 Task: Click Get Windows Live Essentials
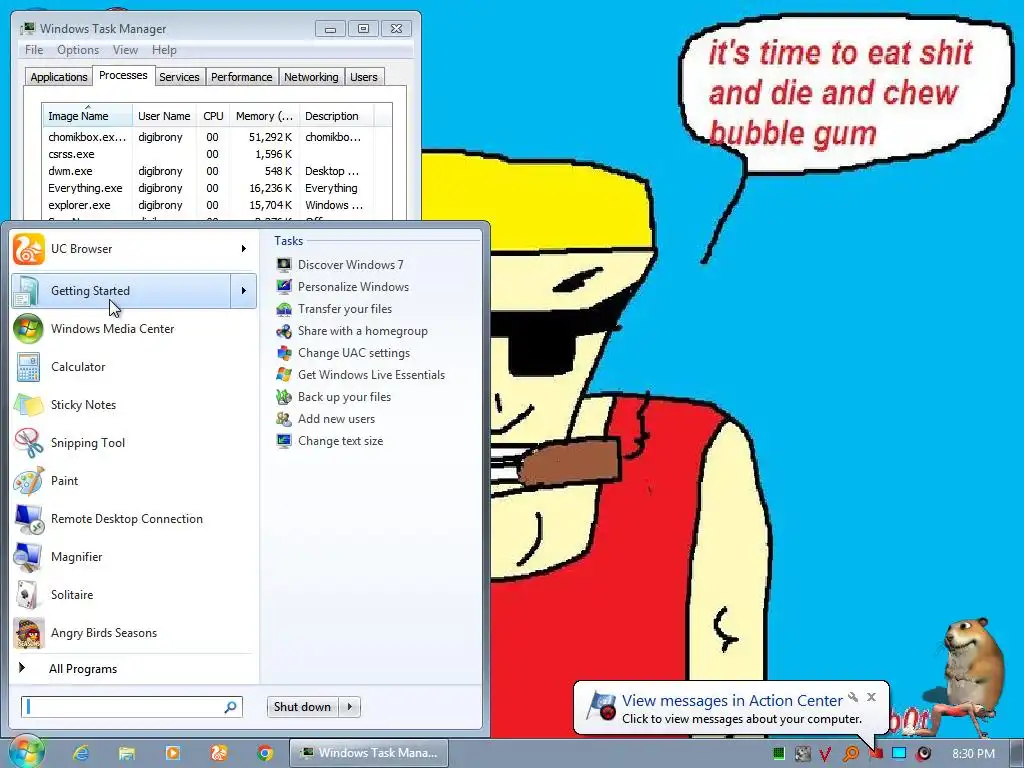pyautogui.click(x=360, y=375)
